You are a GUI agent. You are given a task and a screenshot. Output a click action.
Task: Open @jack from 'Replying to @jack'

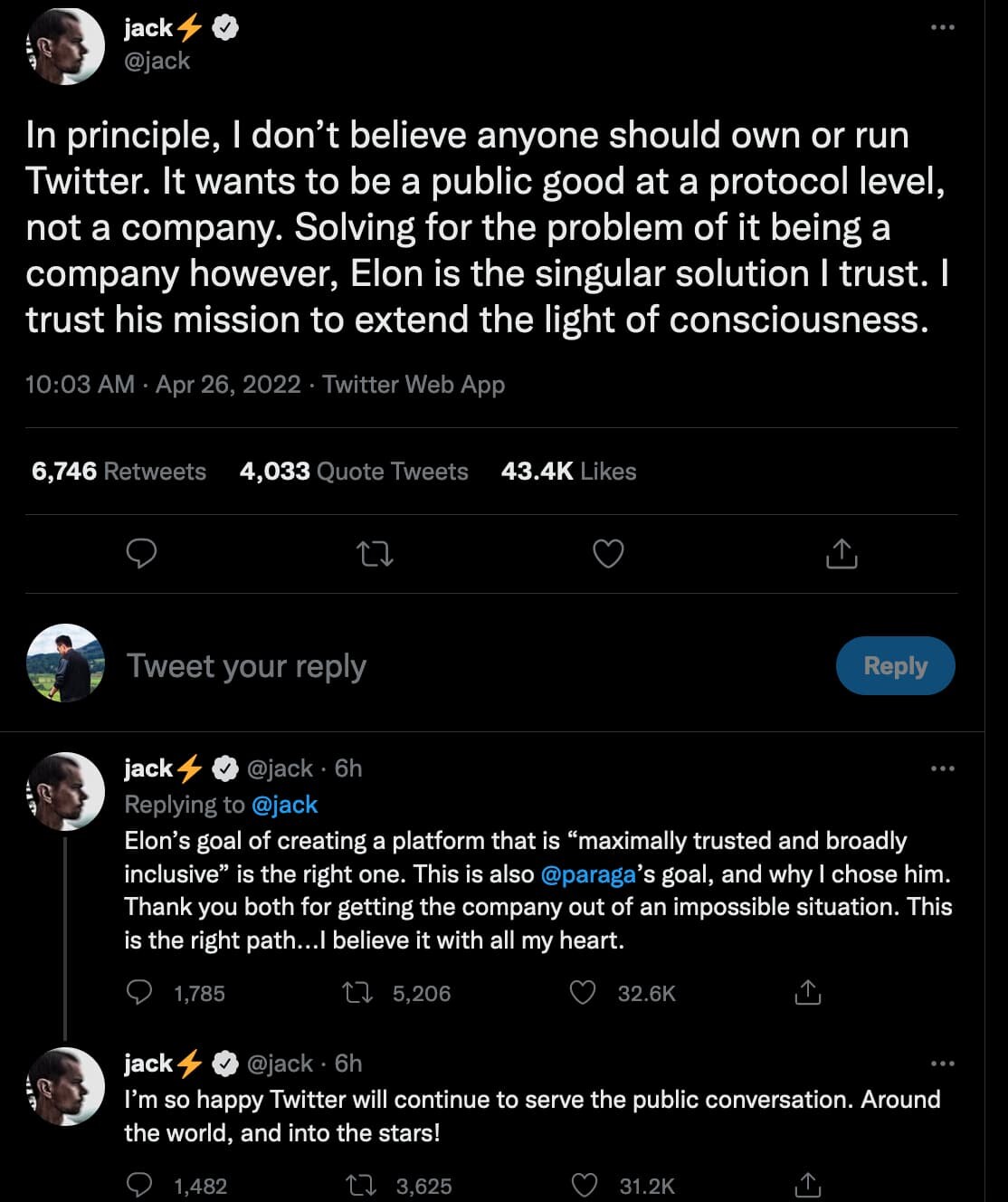coord(285,805)
